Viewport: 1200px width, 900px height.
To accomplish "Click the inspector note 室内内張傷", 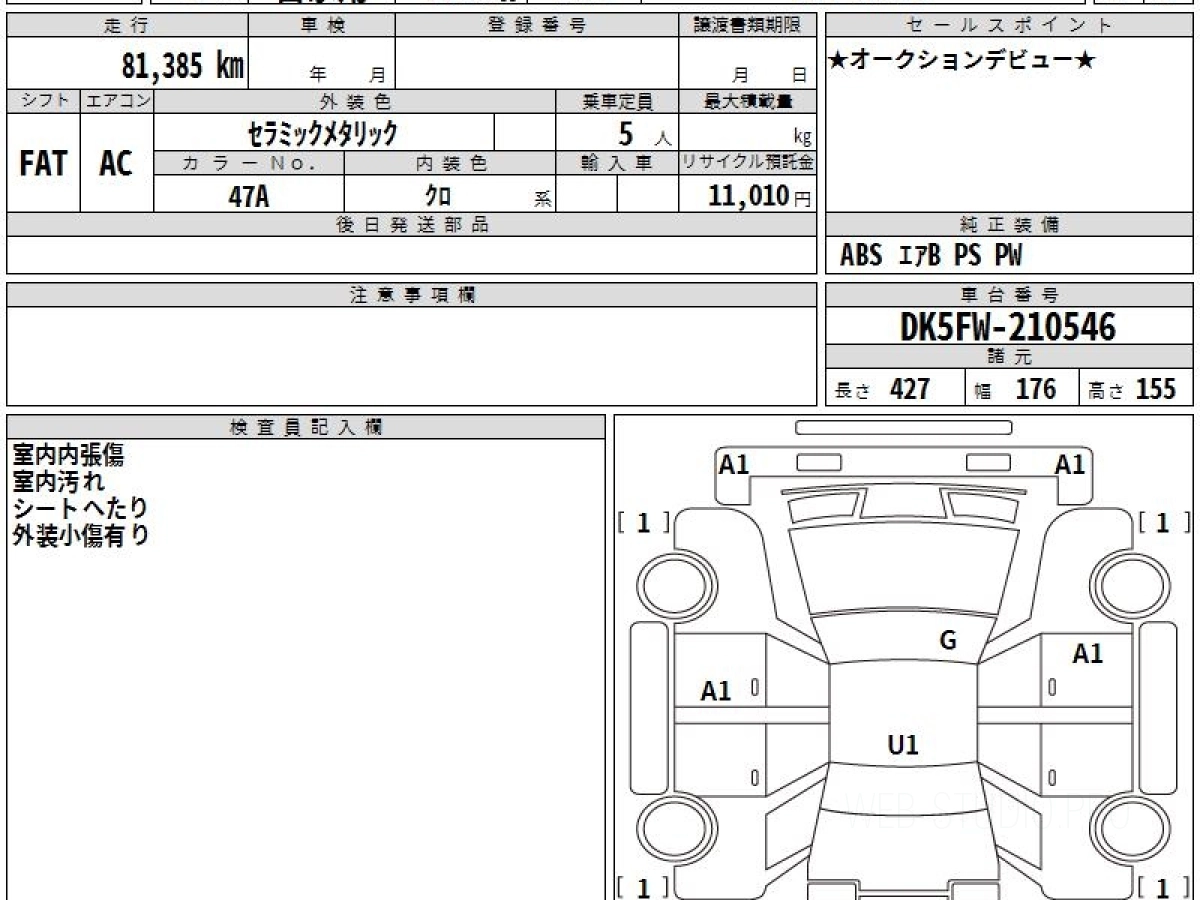I will click(69, 455).
